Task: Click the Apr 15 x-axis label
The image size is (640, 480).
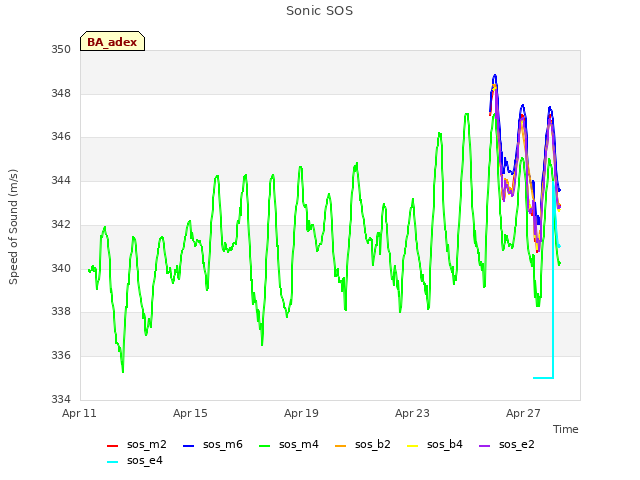Action: [x=190, y=413]
